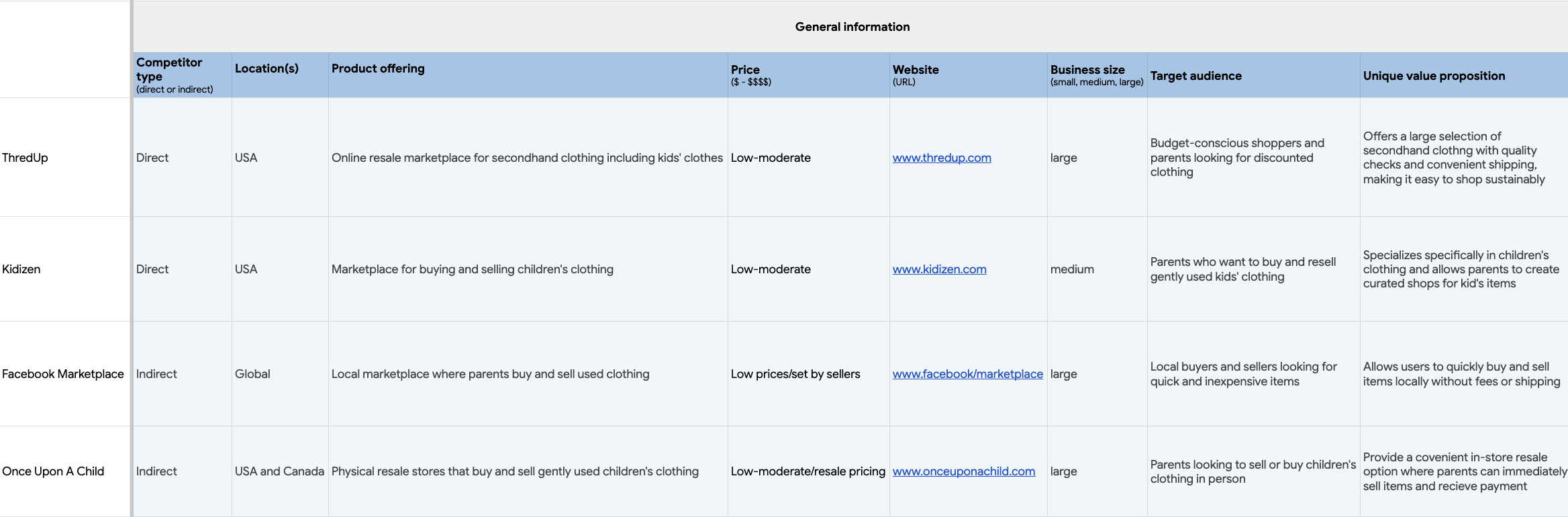
Task: Select the Global location cell
Action: (280, 374)
